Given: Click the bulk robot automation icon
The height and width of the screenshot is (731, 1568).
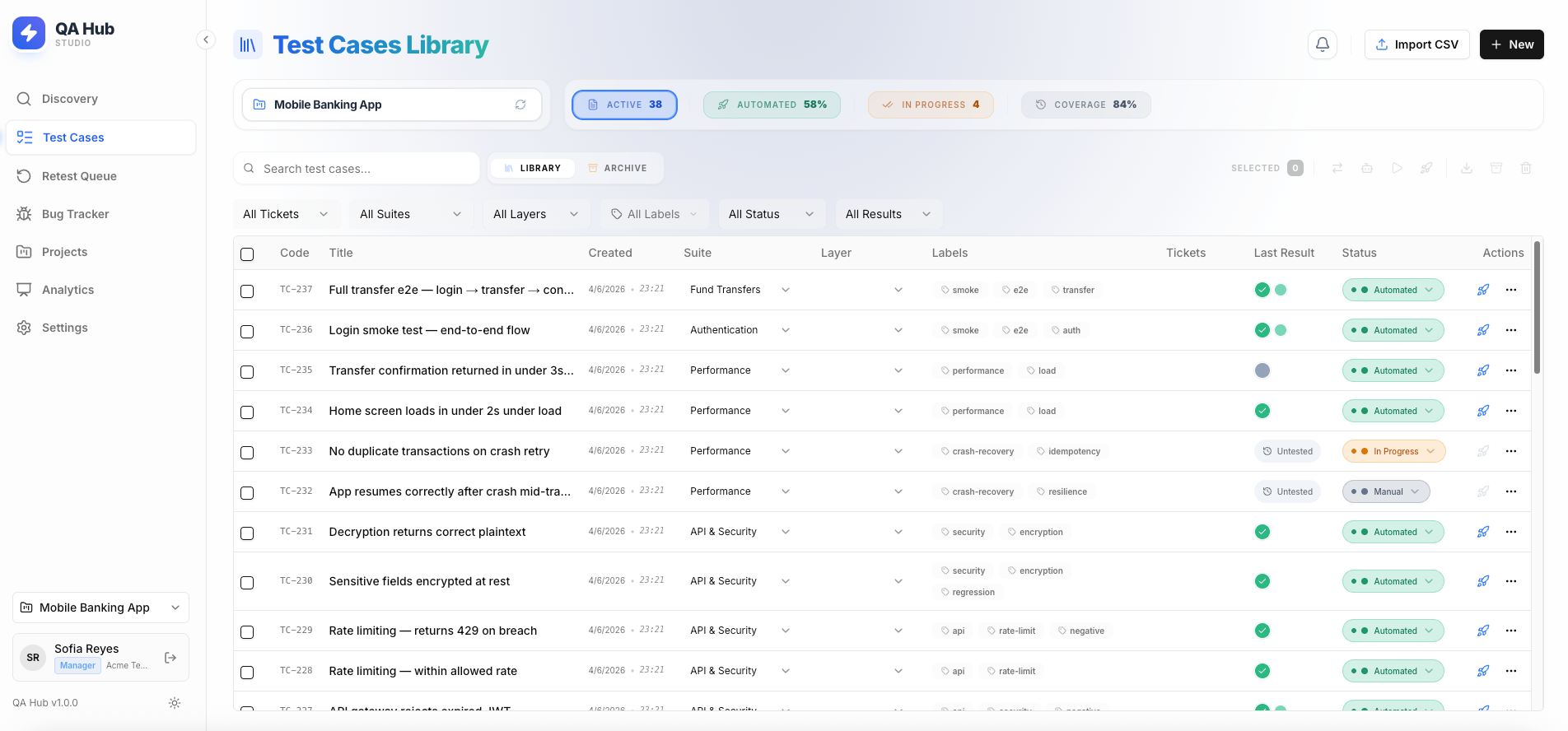Looking at the screenshot, I should (x=1367, y=168).
